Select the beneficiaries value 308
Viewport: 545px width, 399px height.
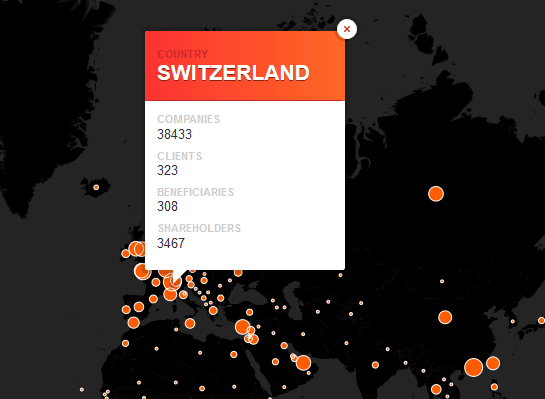[x=168, y=206]
